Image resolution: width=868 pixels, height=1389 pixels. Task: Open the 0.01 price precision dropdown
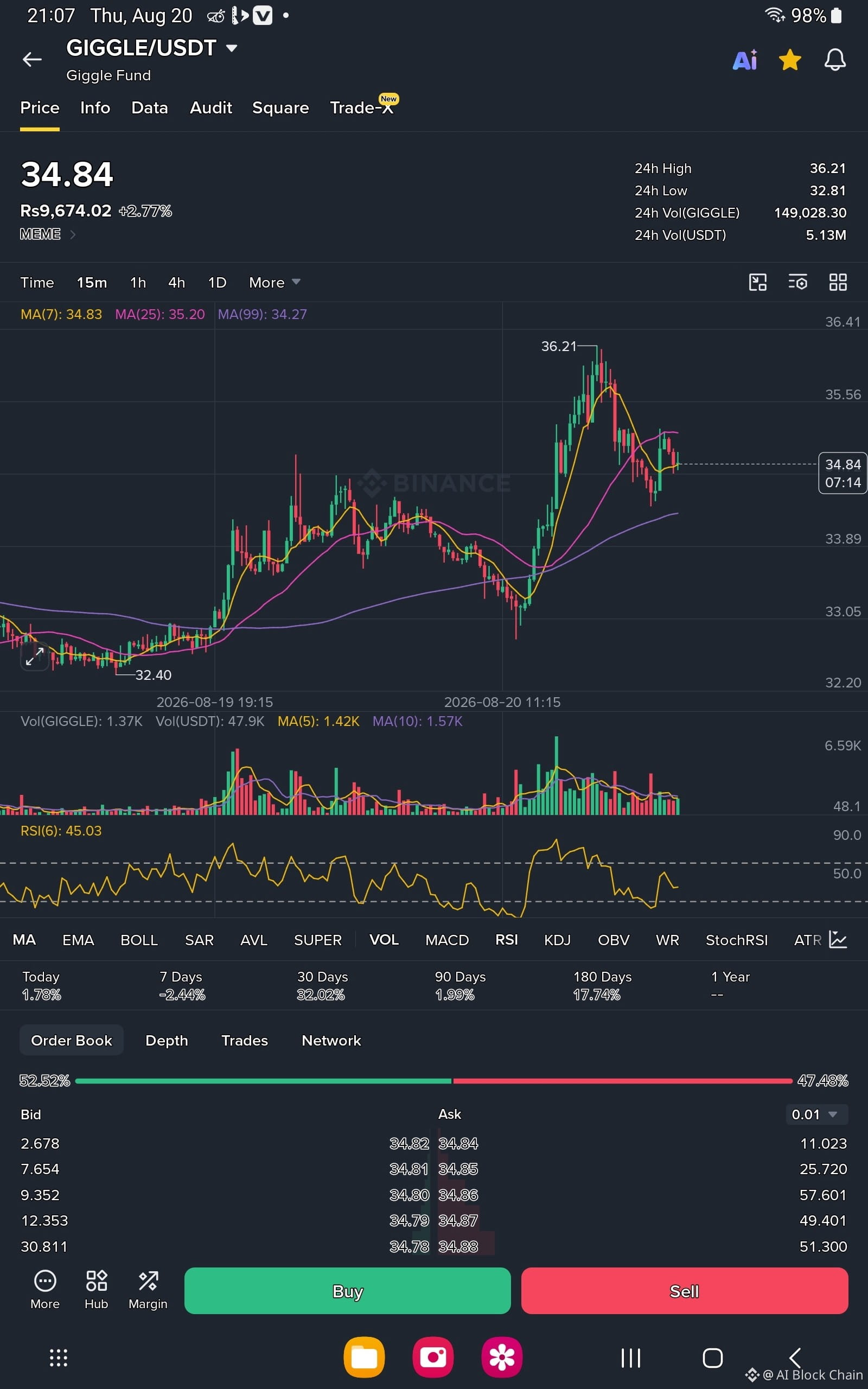coord(816,1114)
